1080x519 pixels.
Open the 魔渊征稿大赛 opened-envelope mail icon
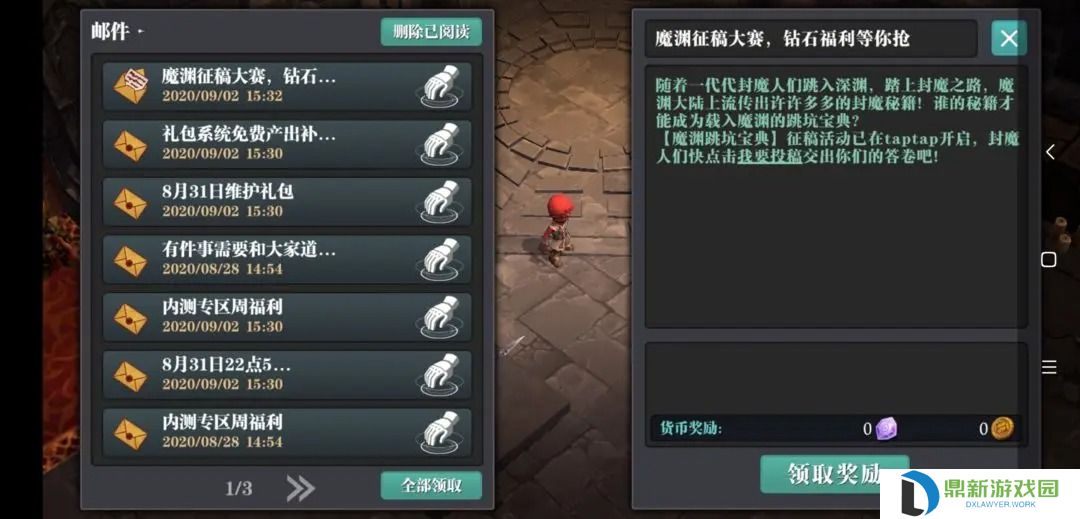click(x=131, y=86)
